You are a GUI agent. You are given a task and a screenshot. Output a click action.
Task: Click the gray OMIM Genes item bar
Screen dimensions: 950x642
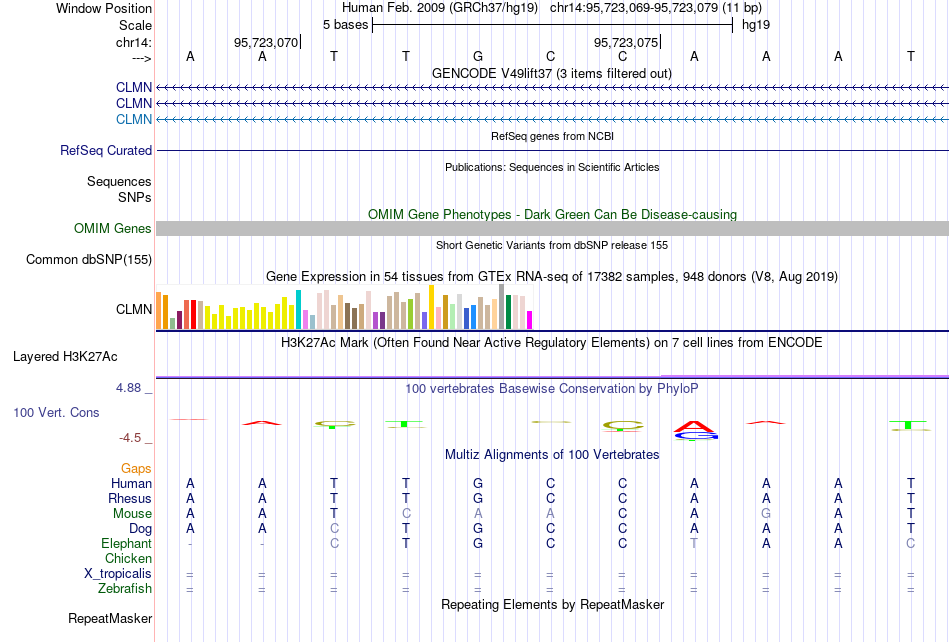[x=552, y=228]
